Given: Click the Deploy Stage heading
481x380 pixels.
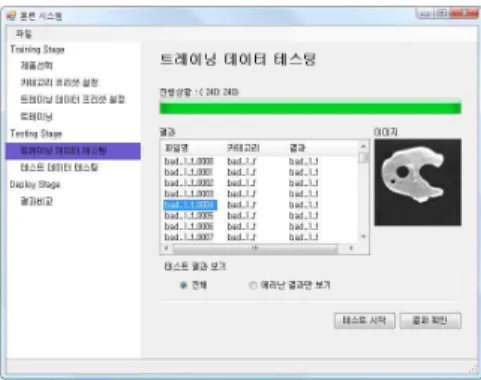Looking at the screenshot, I should [x=35, y=184].
